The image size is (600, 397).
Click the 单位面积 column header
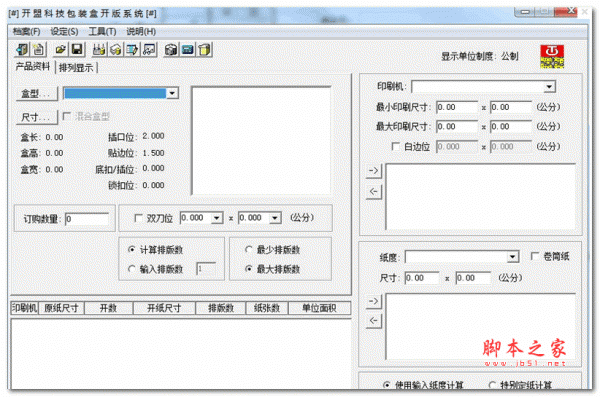[319, 308]
